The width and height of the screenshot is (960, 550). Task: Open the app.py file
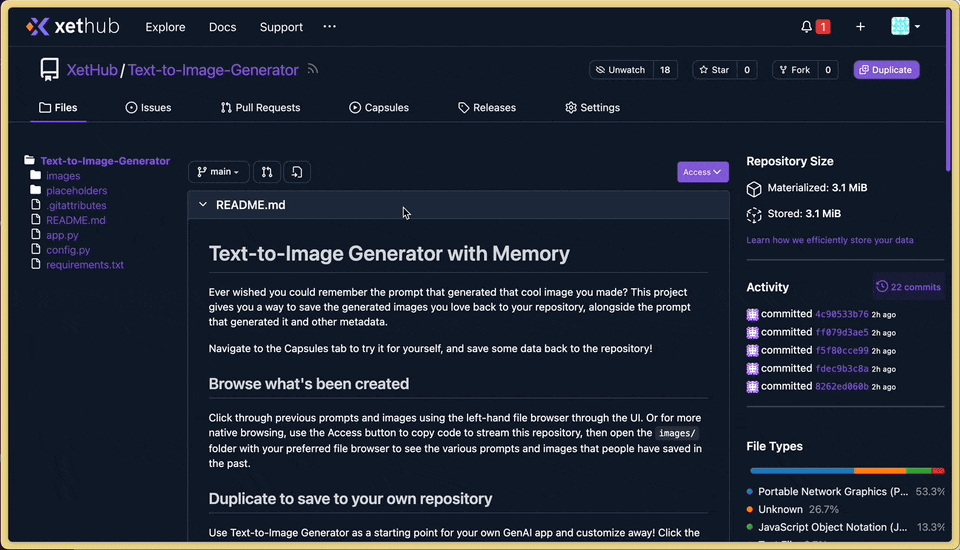(62, 235)
